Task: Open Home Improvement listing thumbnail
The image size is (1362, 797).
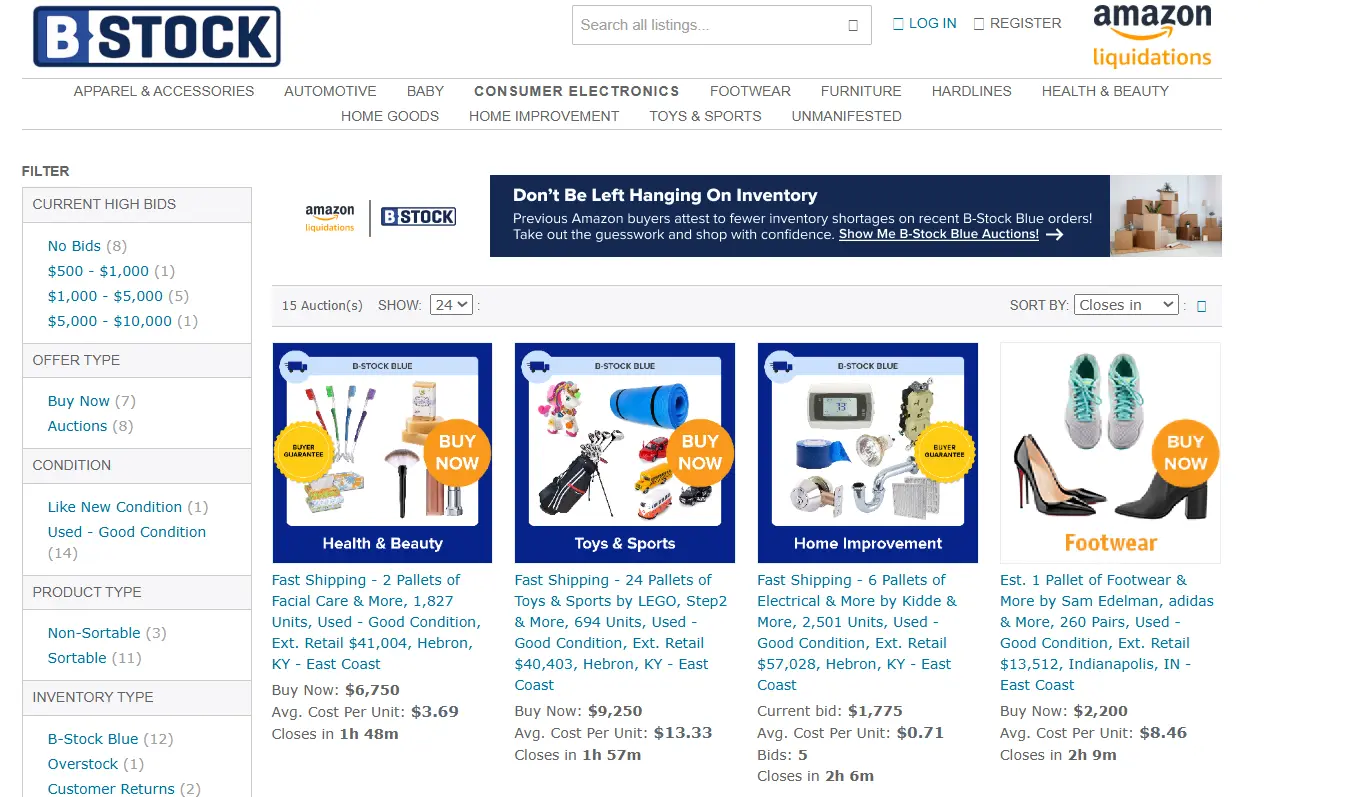Action: click(868, 453)
